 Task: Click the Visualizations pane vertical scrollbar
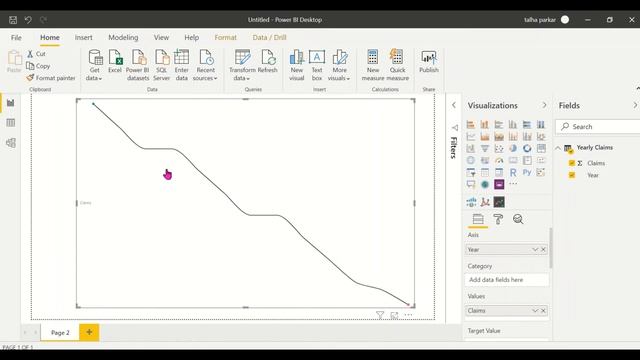(551, 248)
